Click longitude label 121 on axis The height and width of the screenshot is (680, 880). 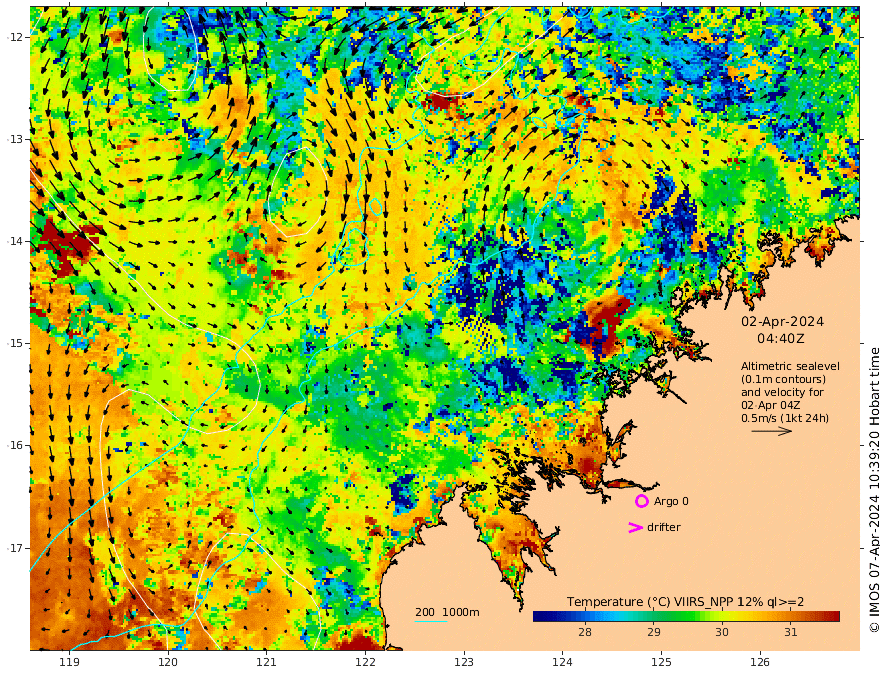pos(267,662)
